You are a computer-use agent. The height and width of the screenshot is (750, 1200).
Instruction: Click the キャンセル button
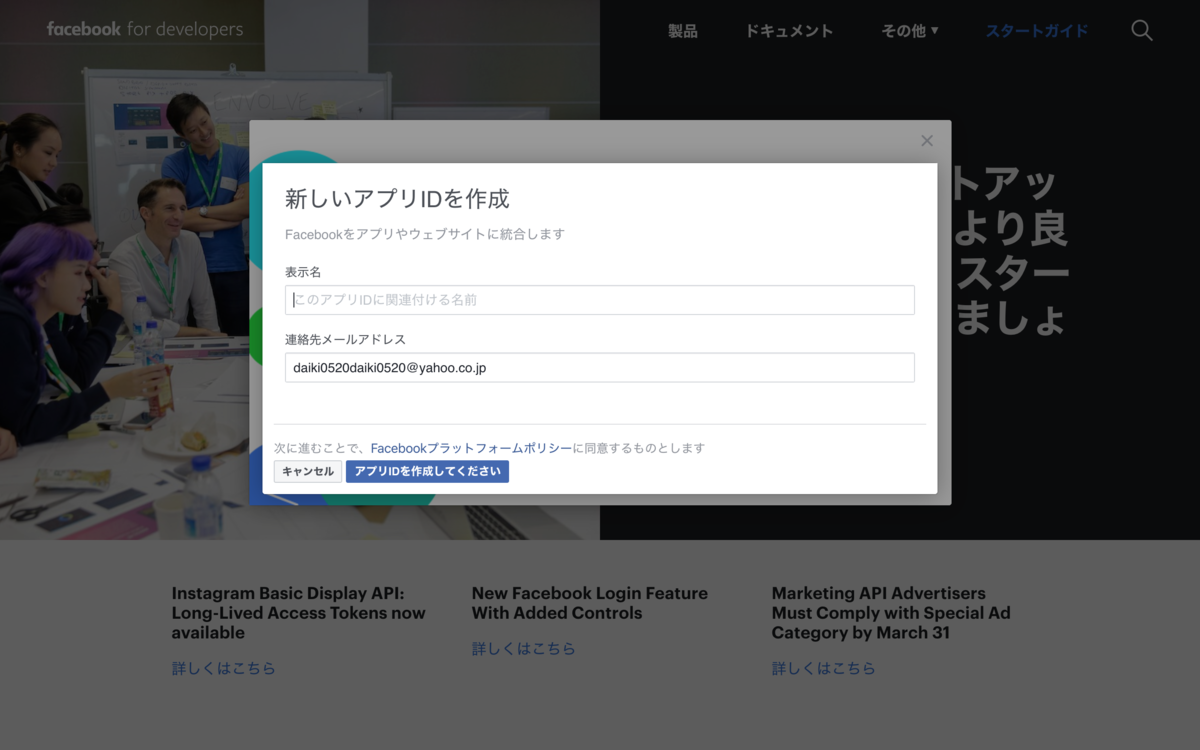[308, 471]
